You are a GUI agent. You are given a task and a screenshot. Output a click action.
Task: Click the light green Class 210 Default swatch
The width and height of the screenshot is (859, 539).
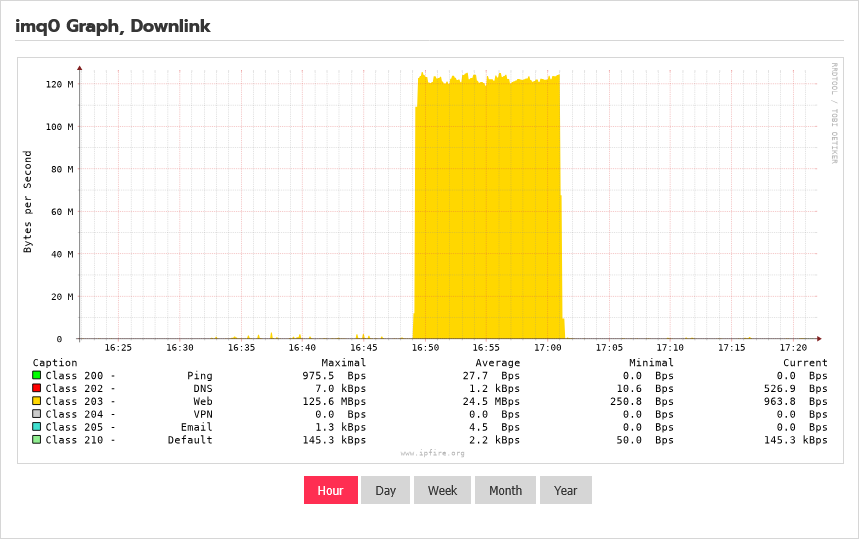(37, 439)
